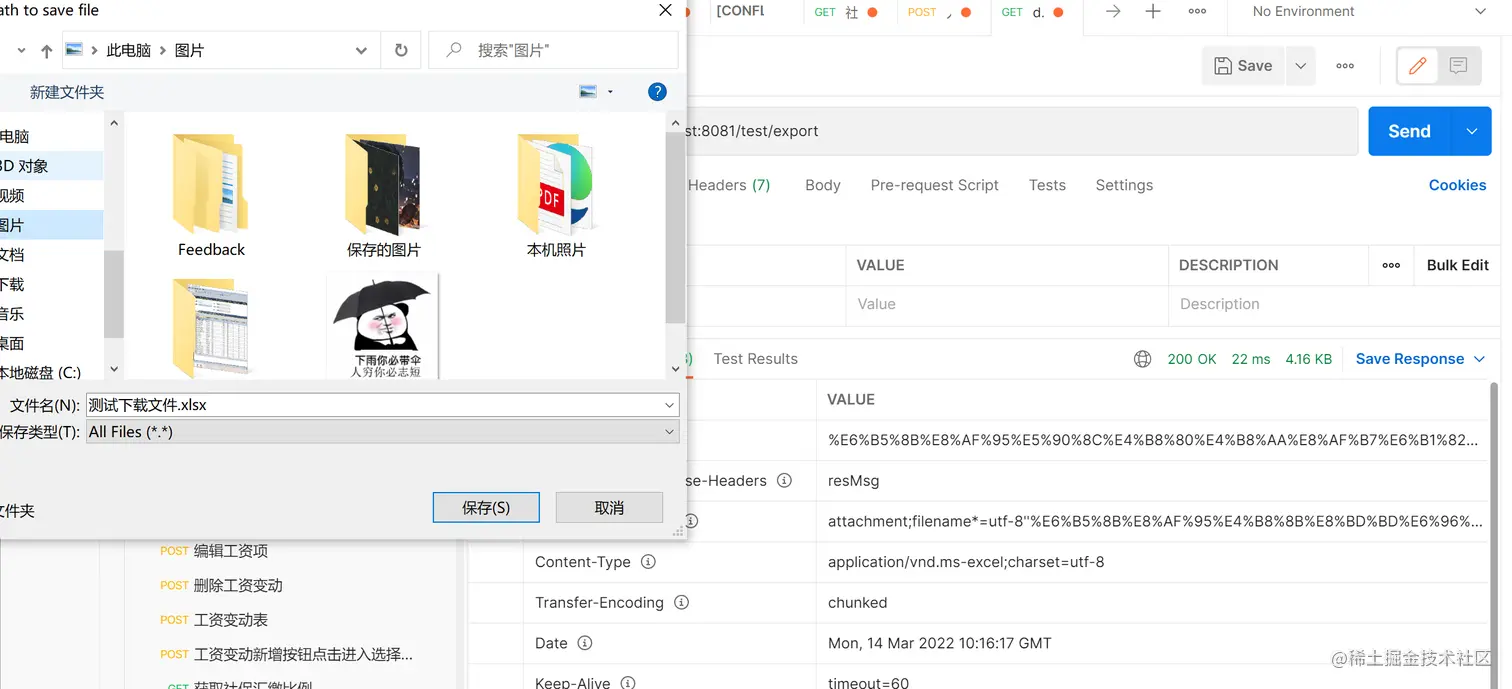Open the 保存的图片 folder
Image resolution: width=1512 pixels, height=689 pixels.
pyautogui.click(x=384, y=196)
